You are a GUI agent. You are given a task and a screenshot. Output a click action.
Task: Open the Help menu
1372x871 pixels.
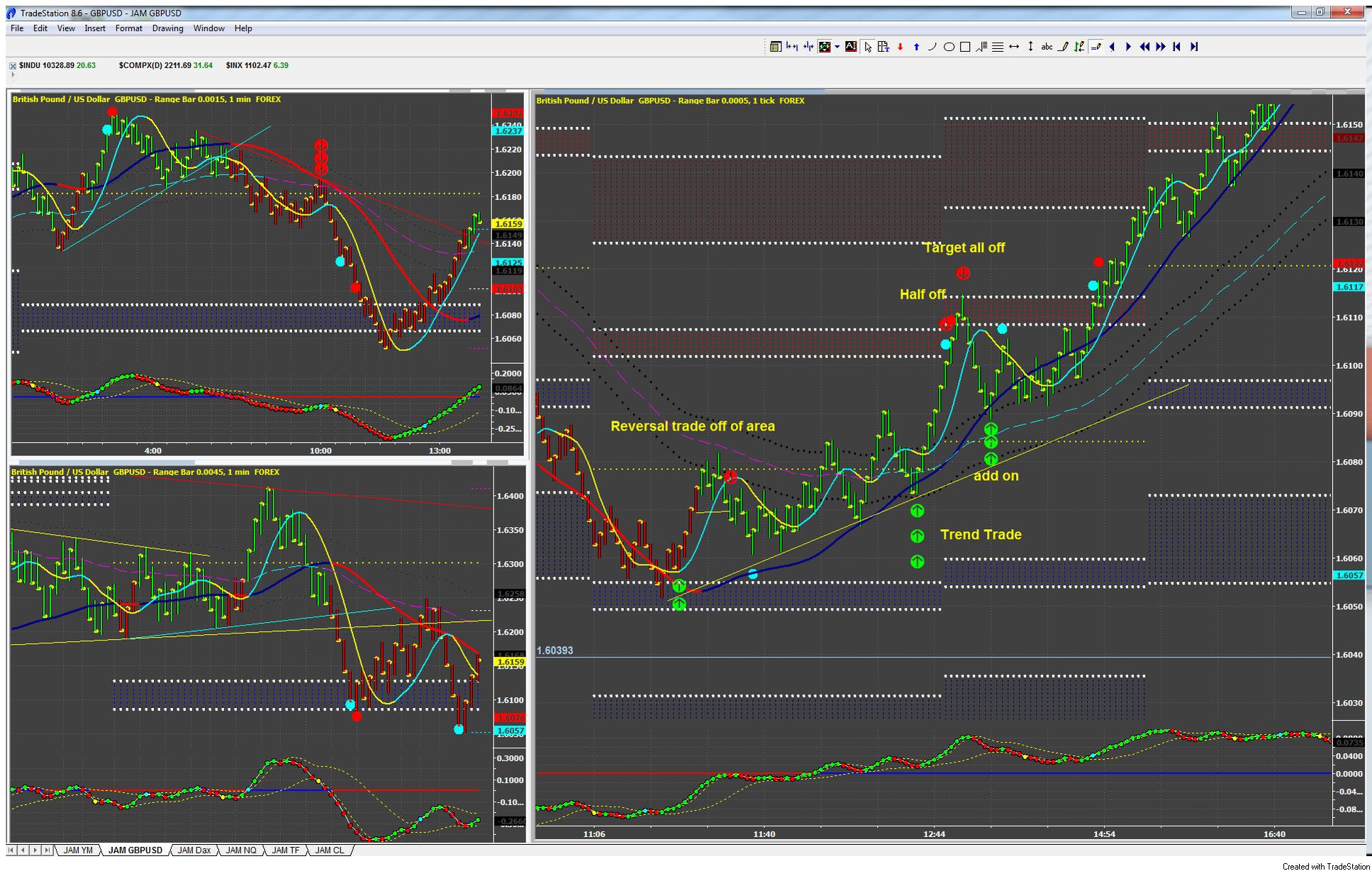(243, 28)
